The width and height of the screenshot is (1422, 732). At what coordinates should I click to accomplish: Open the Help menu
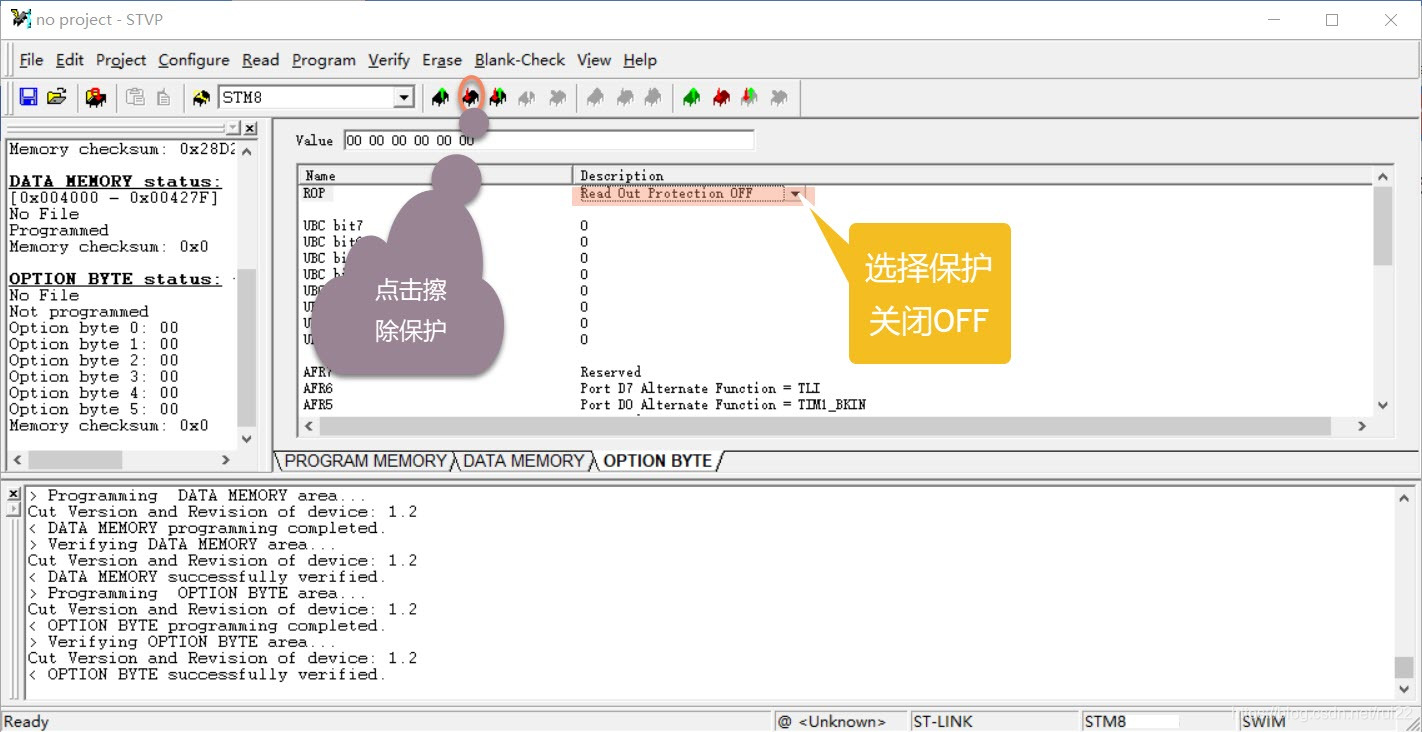tap(640, 60)
